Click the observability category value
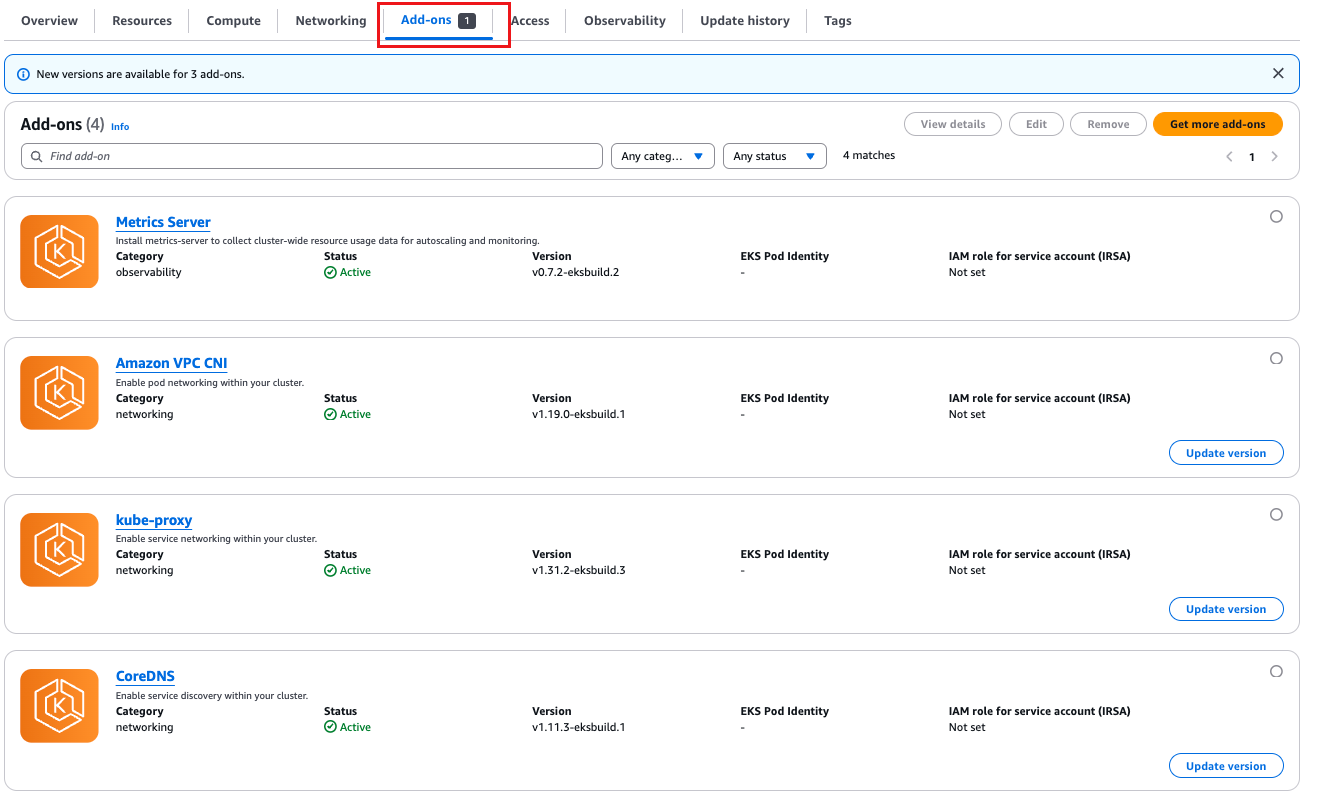Image resolution: width=1340 pixels, height=800 pixels. coord(149,272)
